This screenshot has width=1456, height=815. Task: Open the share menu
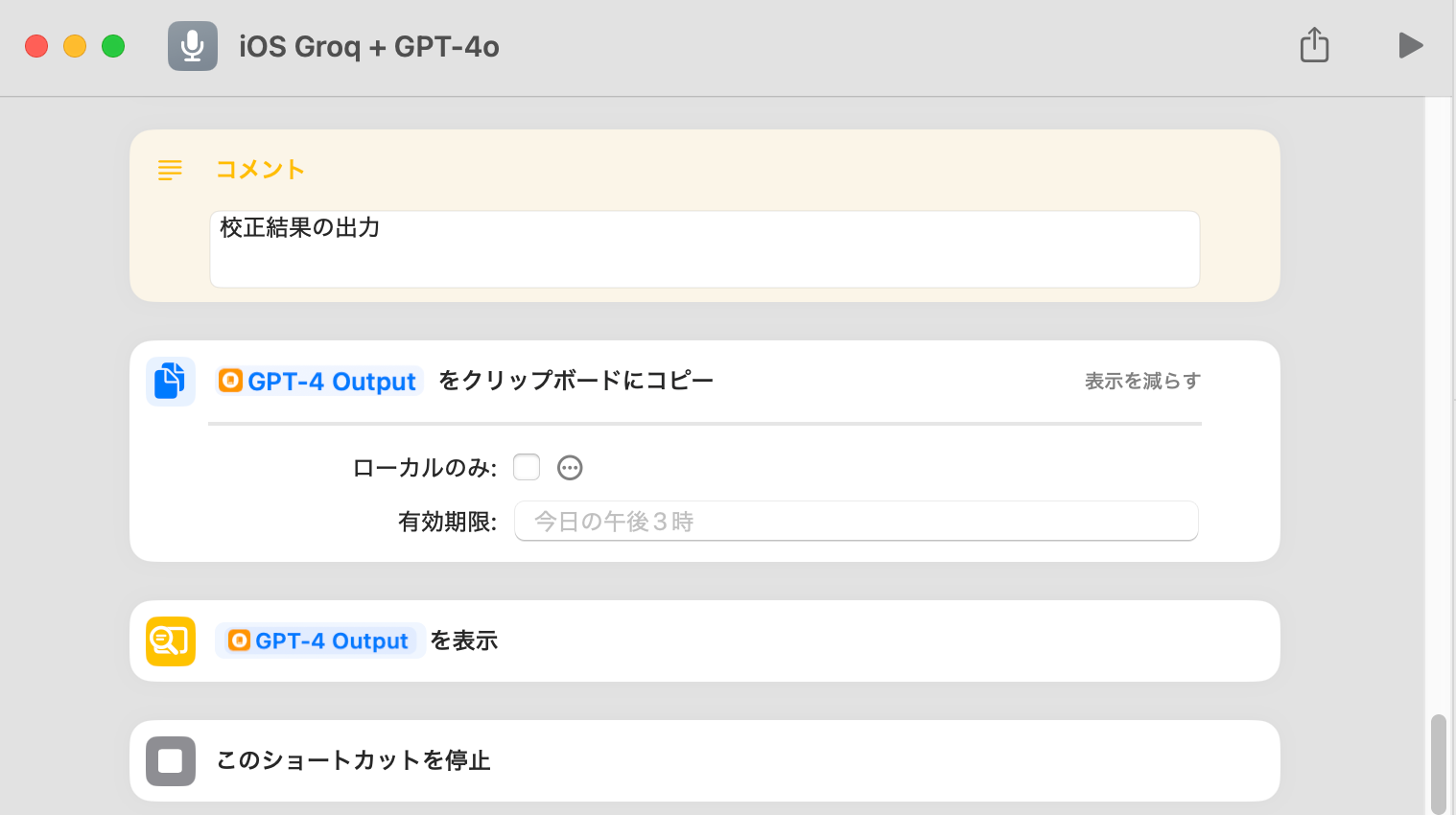click(1314, 45)
